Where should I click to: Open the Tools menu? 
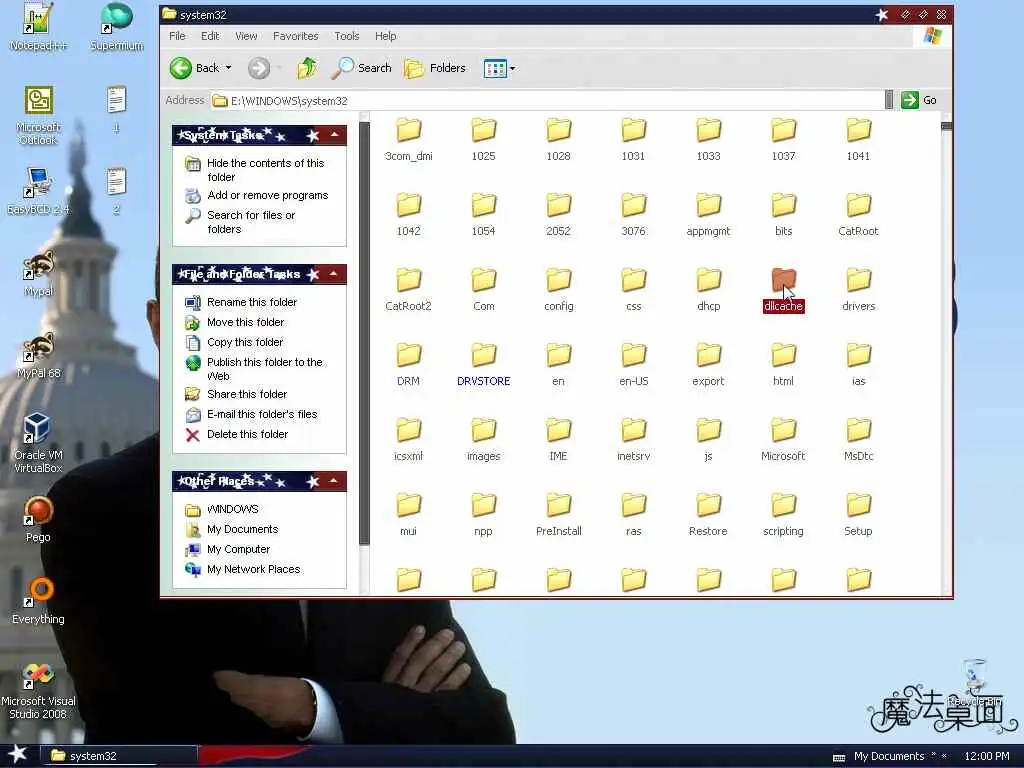(347, 36)
